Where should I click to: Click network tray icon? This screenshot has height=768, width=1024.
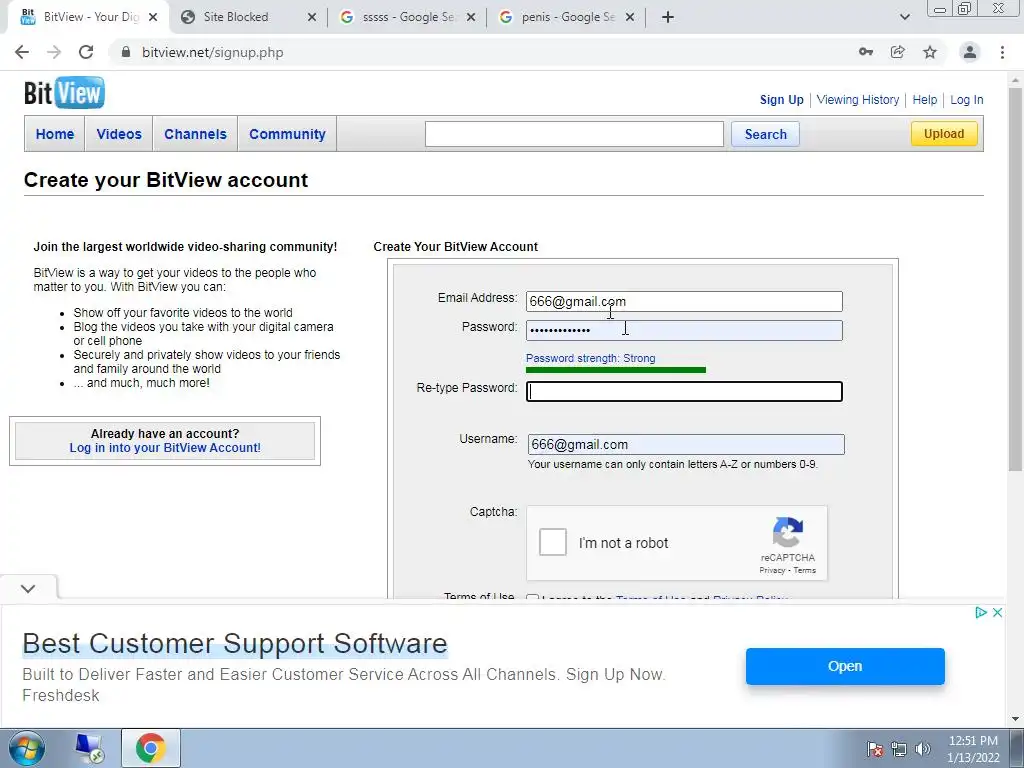(899, 749)
